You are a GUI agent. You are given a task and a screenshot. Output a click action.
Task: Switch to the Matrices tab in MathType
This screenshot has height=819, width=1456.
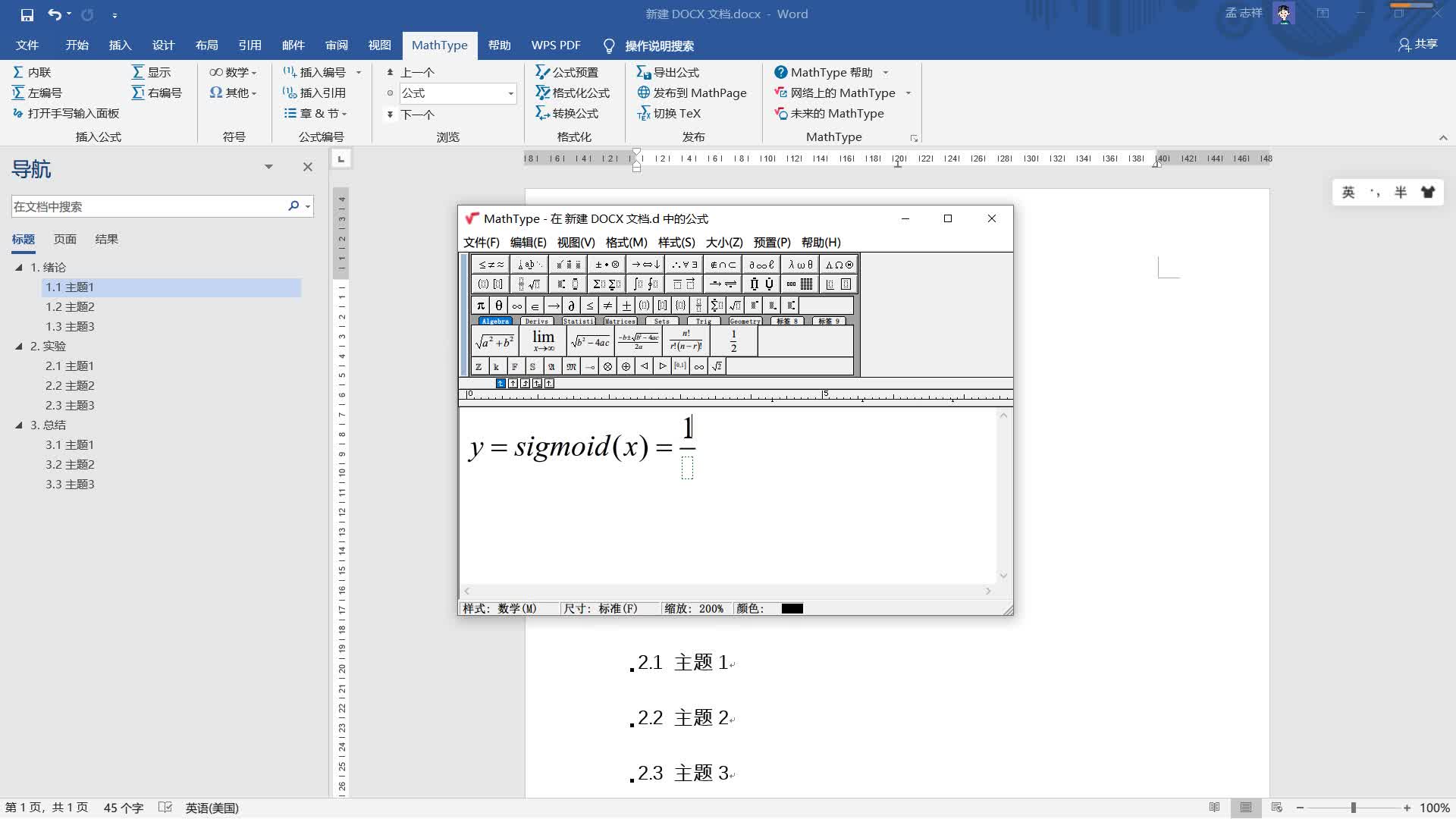coord(620,321)
